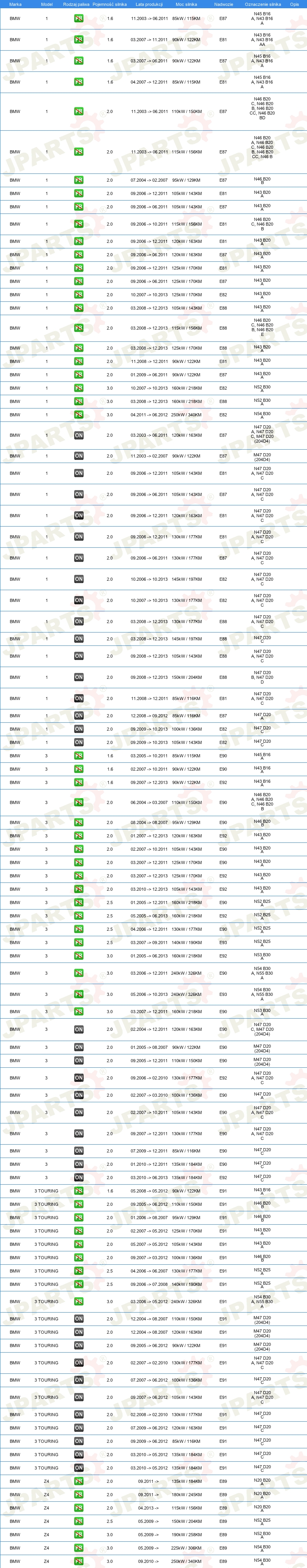The height and width of the screenshot is (1568, 307).
Task: Click the E93 body cell in the 05.2006 -> 10.2013 row
Action: 223,995
